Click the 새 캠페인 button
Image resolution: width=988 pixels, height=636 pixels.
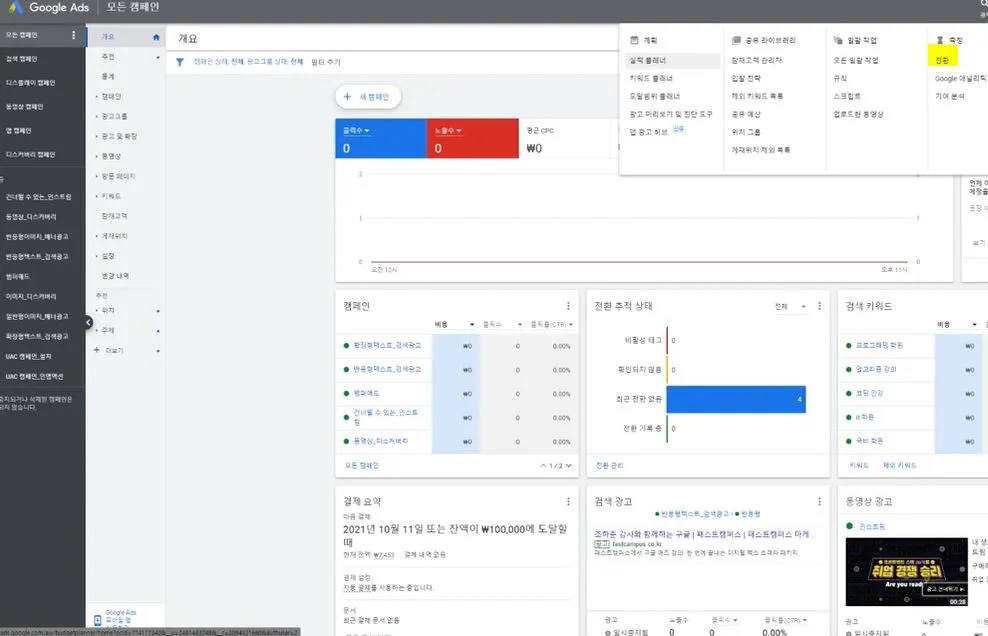[x=368, y=97]
